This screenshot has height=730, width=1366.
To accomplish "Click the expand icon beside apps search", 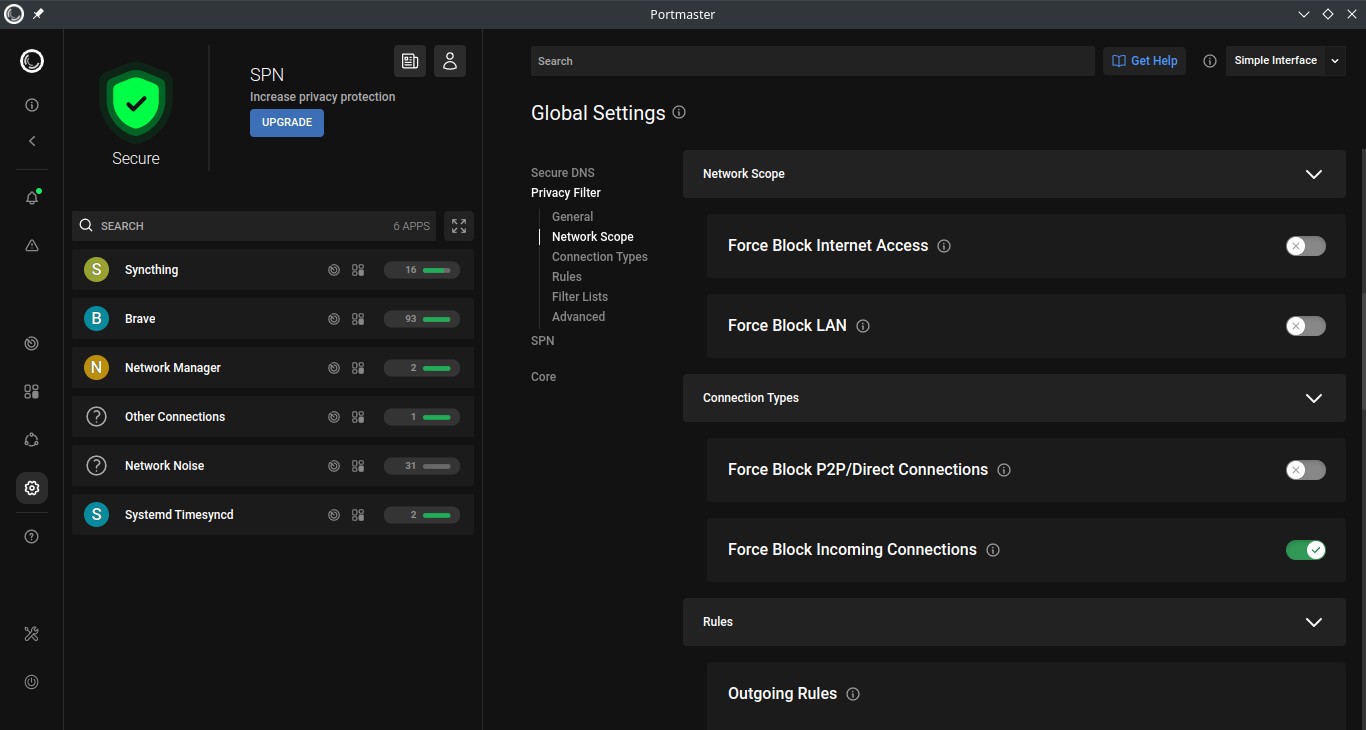I will tap(459, 226).
